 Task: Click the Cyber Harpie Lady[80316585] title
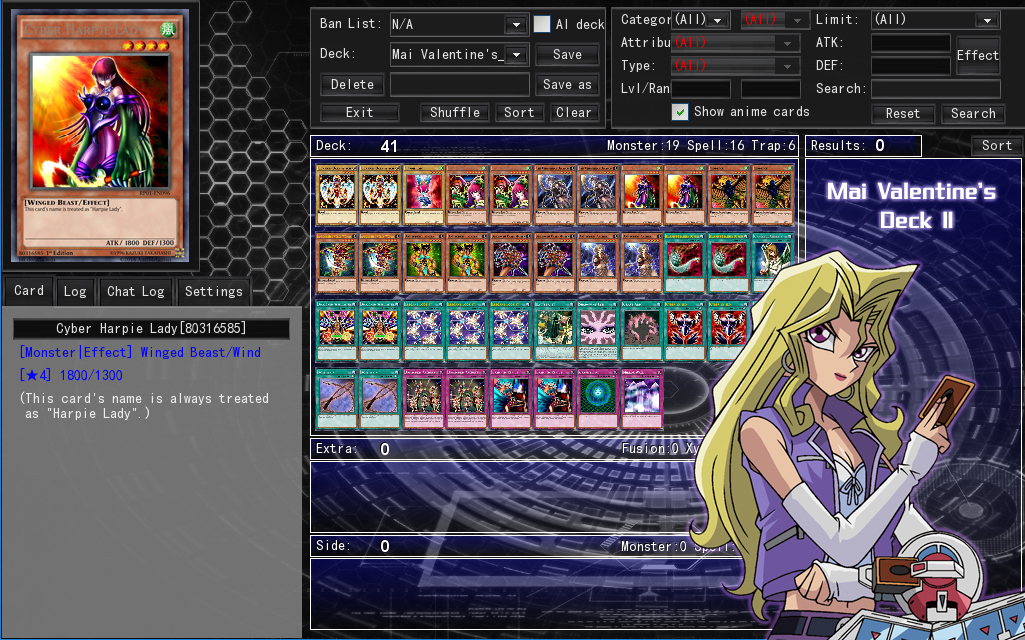coord(151,328)
